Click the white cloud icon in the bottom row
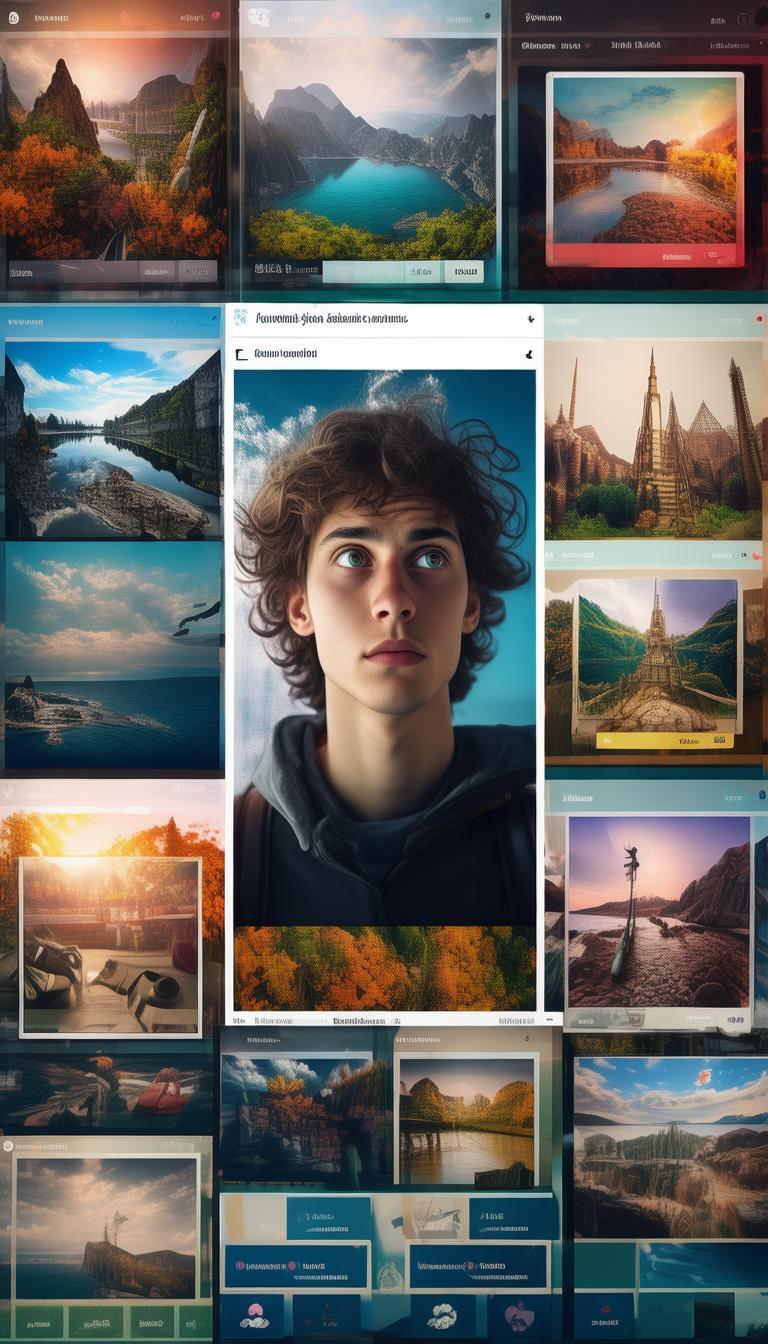Viewport: 768px width, 1344px height. (x=441, y=1317)
